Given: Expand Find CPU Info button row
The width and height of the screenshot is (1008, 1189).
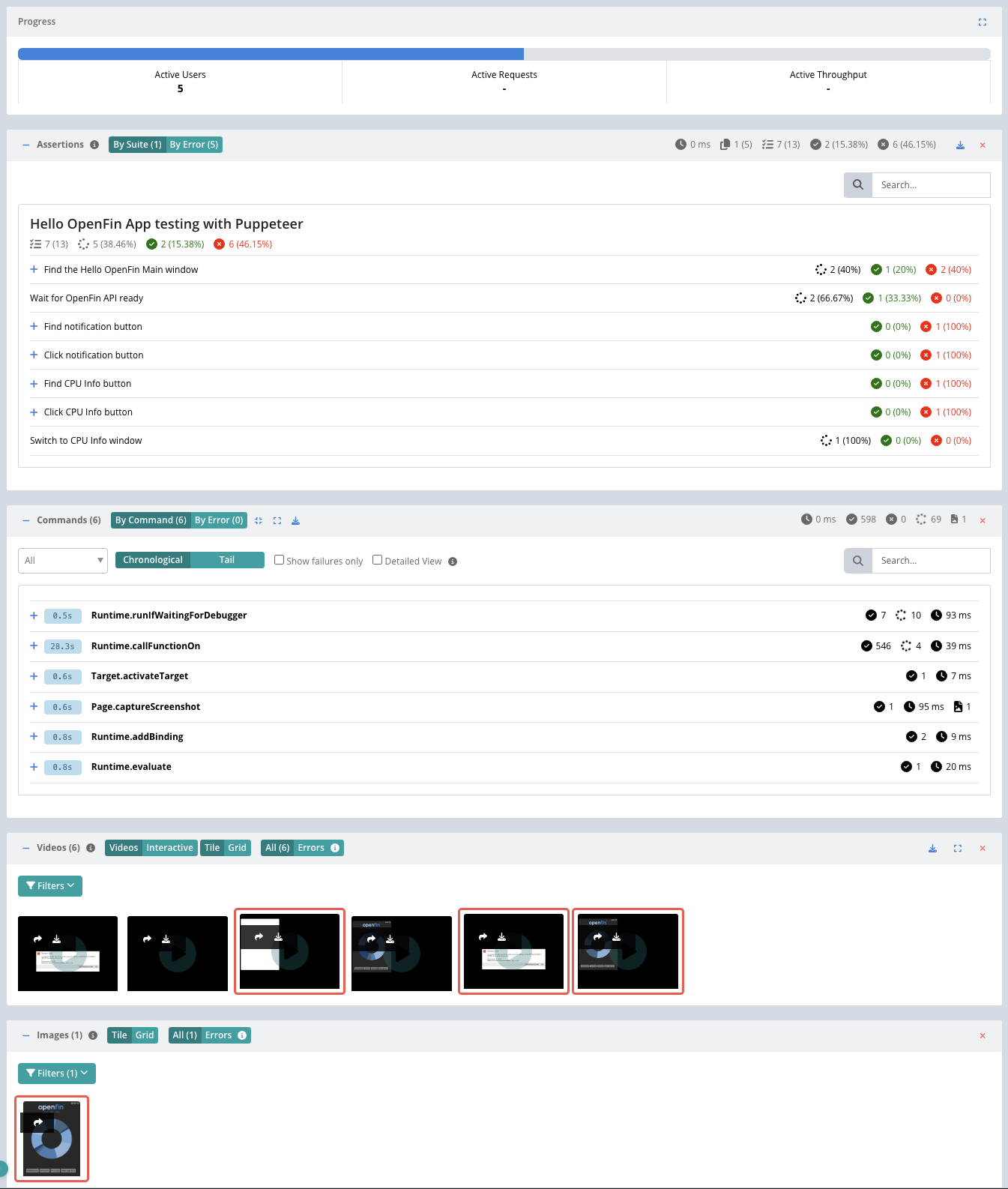Looking at the screenshot, I should tap(34, 383).
